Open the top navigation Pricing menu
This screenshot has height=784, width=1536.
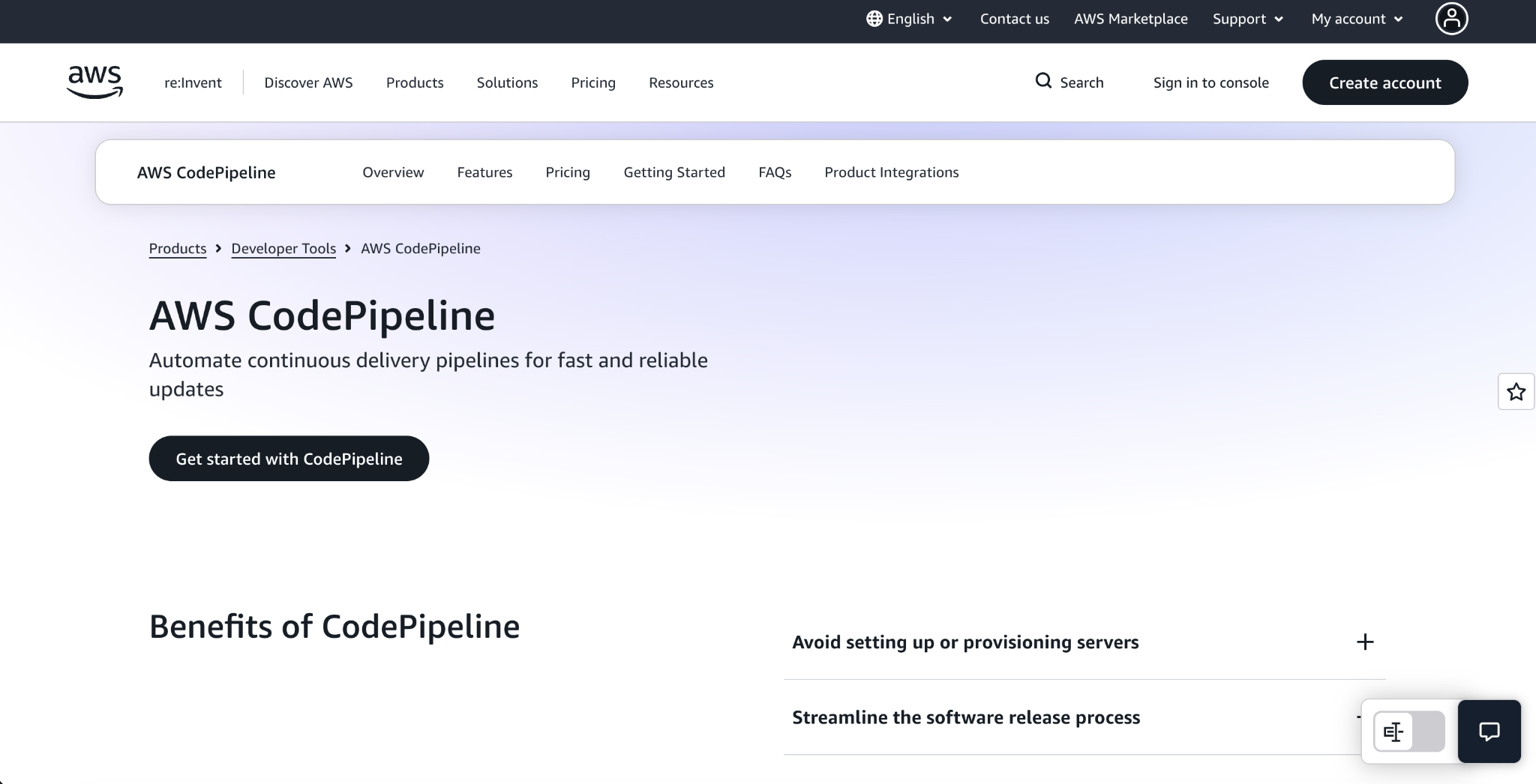point(593,82)
